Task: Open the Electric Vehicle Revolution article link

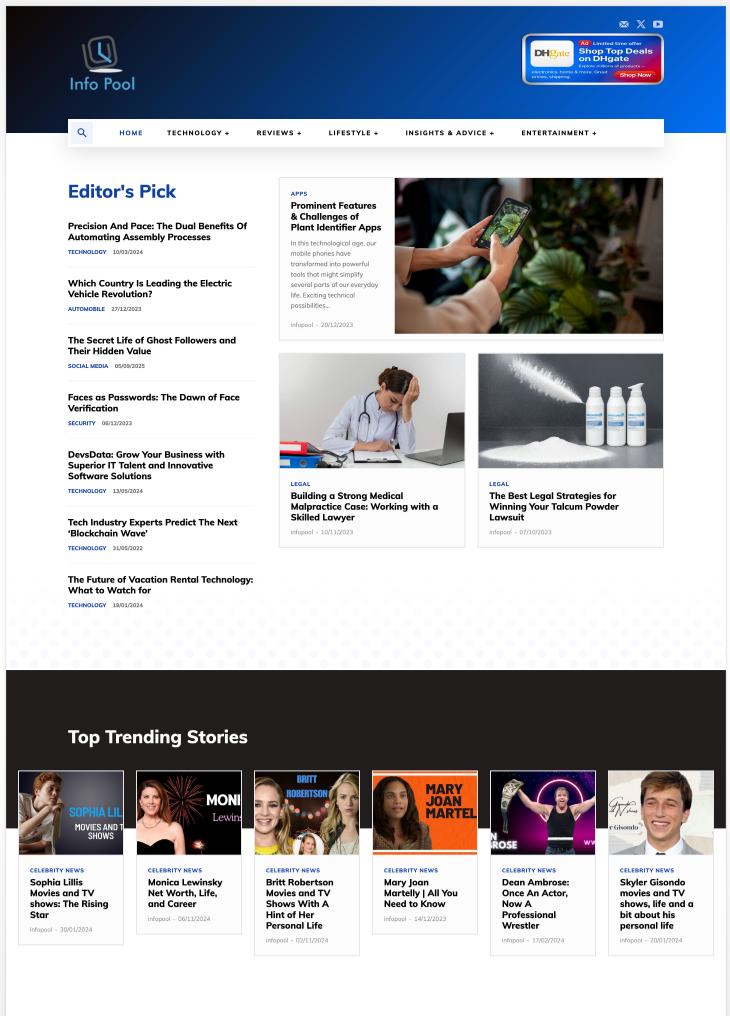Action: point(150,288)
